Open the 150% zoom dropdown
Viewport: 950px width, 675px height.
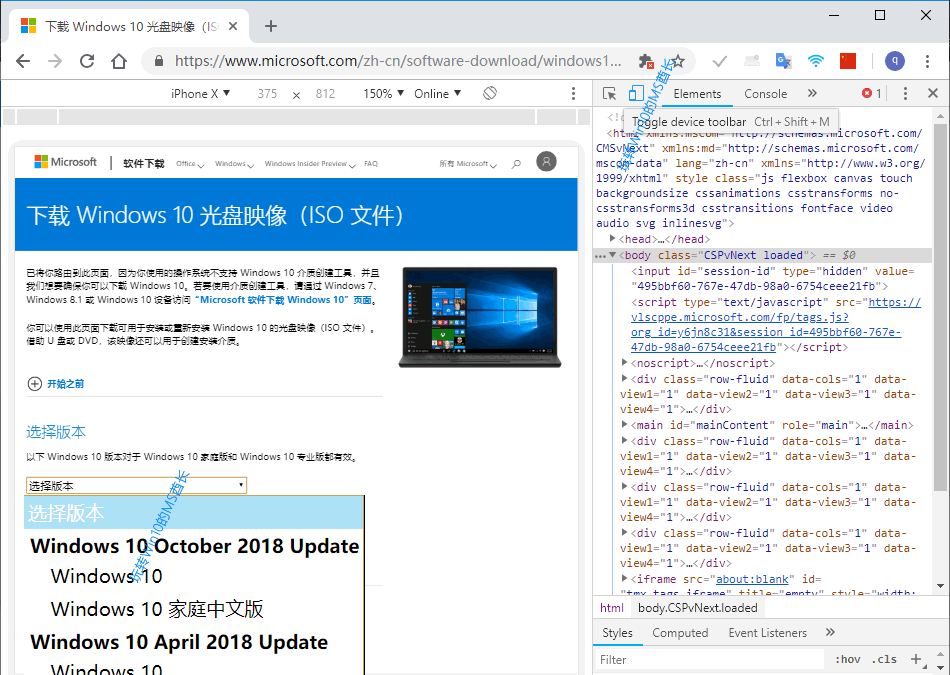point(384,93)
